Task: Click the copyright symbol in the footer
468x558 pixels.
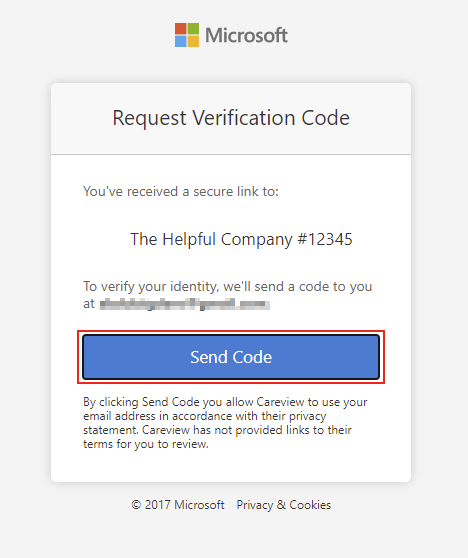Action: coord(136,505)
